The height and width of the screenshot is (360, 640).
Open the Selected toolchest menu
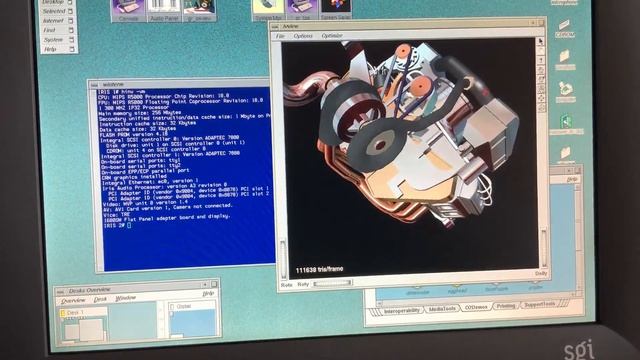tap(58, 11)
